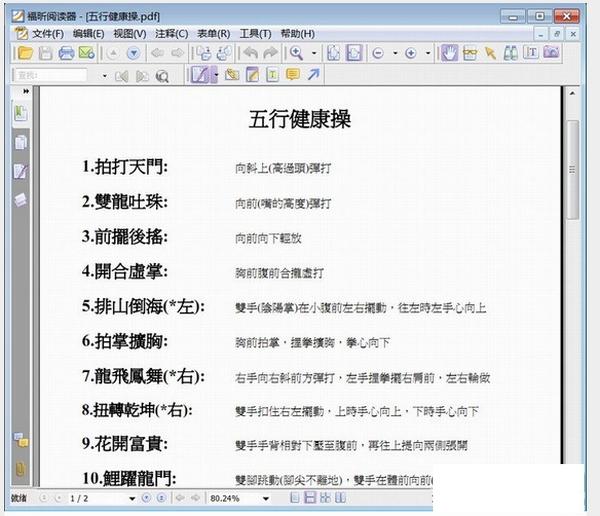
Task: Click heading 1.拍打天門
Action: click(x=125, y=167)
